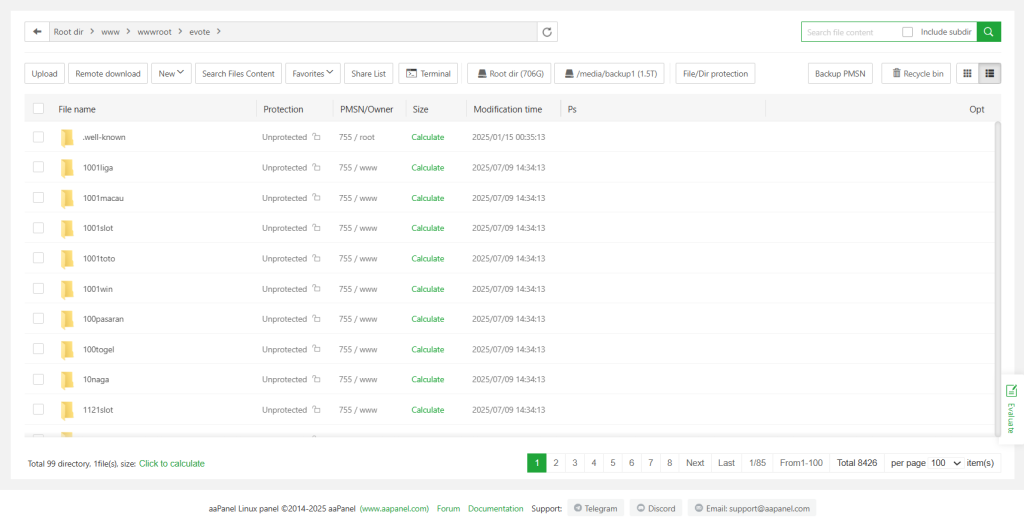The image size is (1024, 524).
Task: Expand the New dropdown
Action: point(171,73)
